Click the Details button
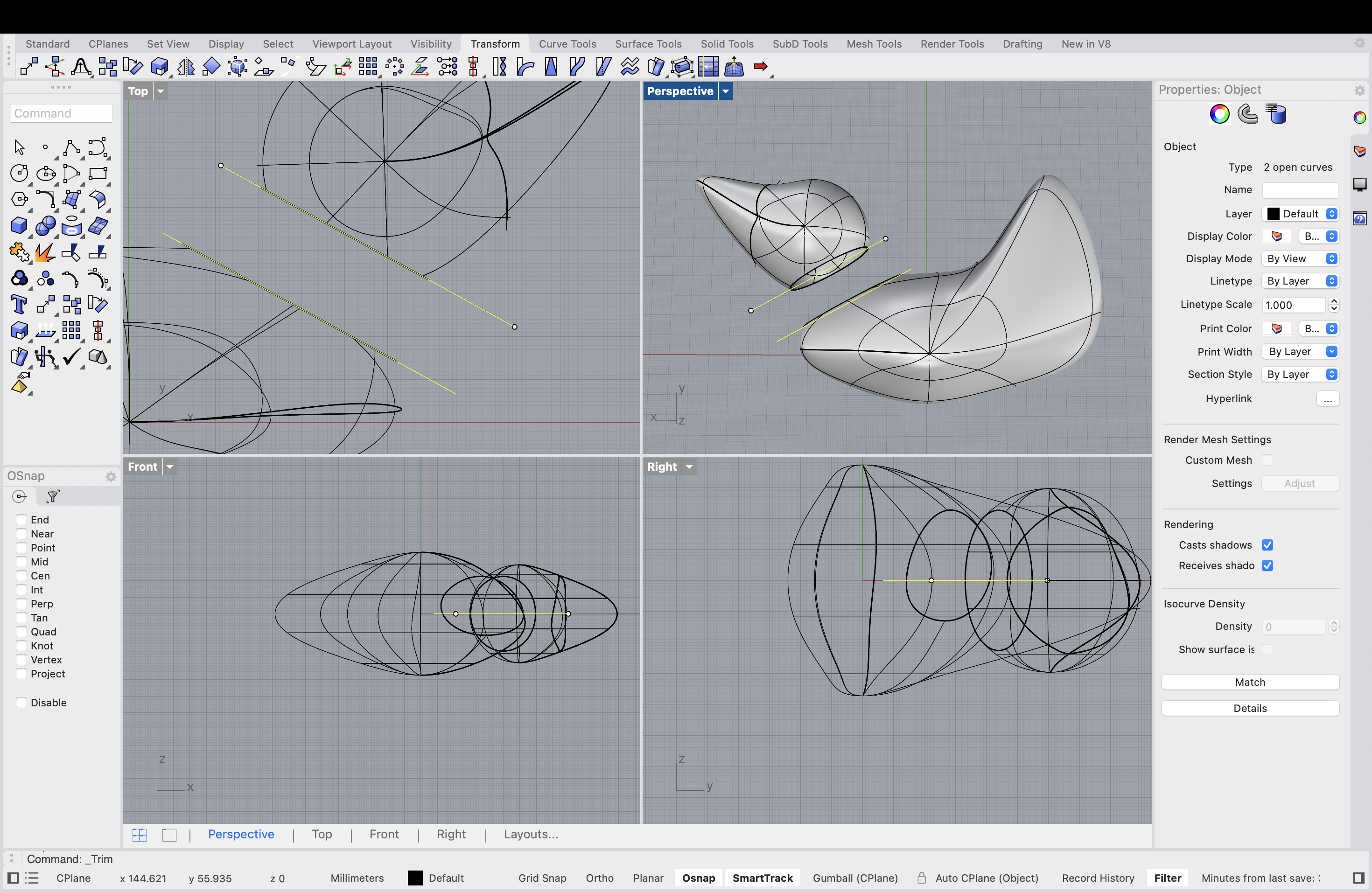 (1250, 708)
